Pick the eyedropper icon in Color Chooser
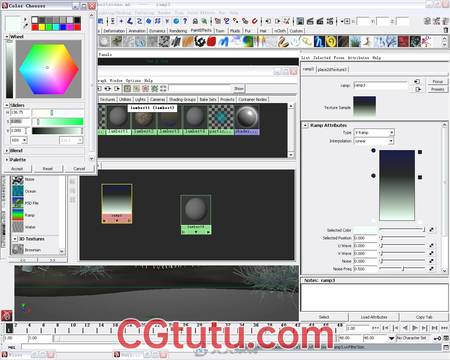 point(25,26)
